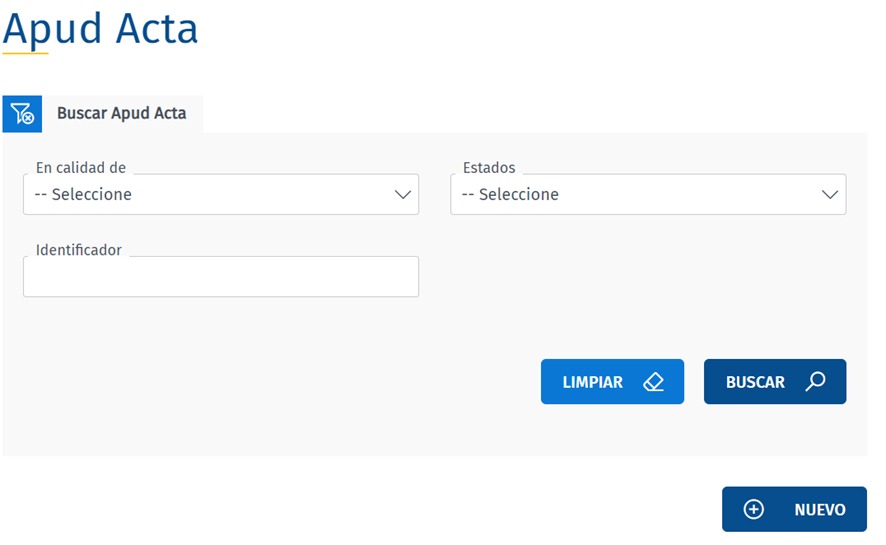This screenshot has width=886, height=545.
Task: Click '-- Seleccione' placeholder under Estados
Action: coord(509,194)
